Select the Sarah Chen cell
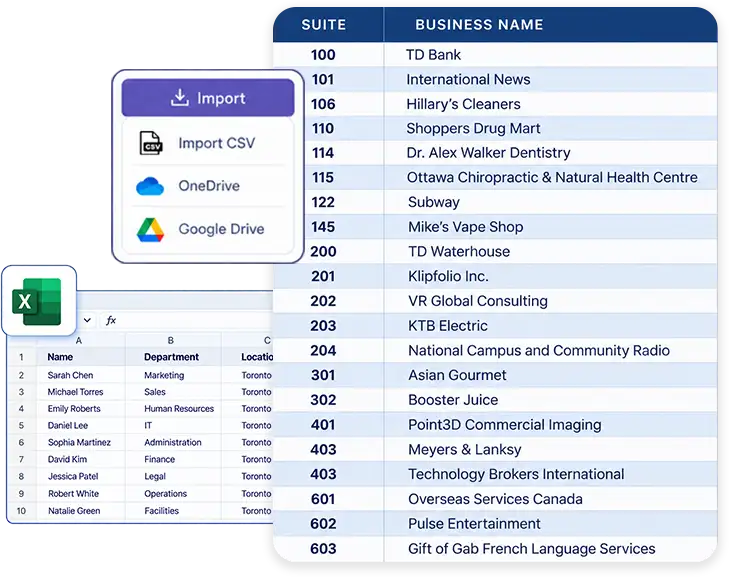This screenshot has height=577, width=729. tap(80, 375)
